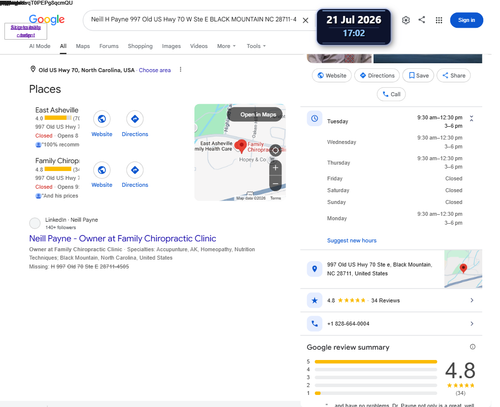The image size is (500, 407).
Task: Click Suggest new hours link
Action: 352,240
